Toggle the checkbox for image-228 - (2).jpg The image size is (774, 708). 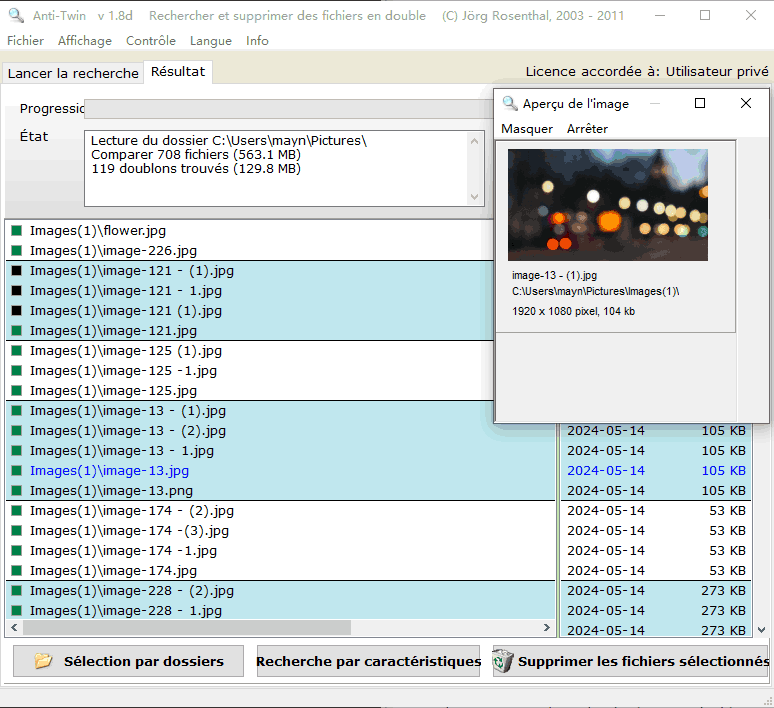[17, 590]
